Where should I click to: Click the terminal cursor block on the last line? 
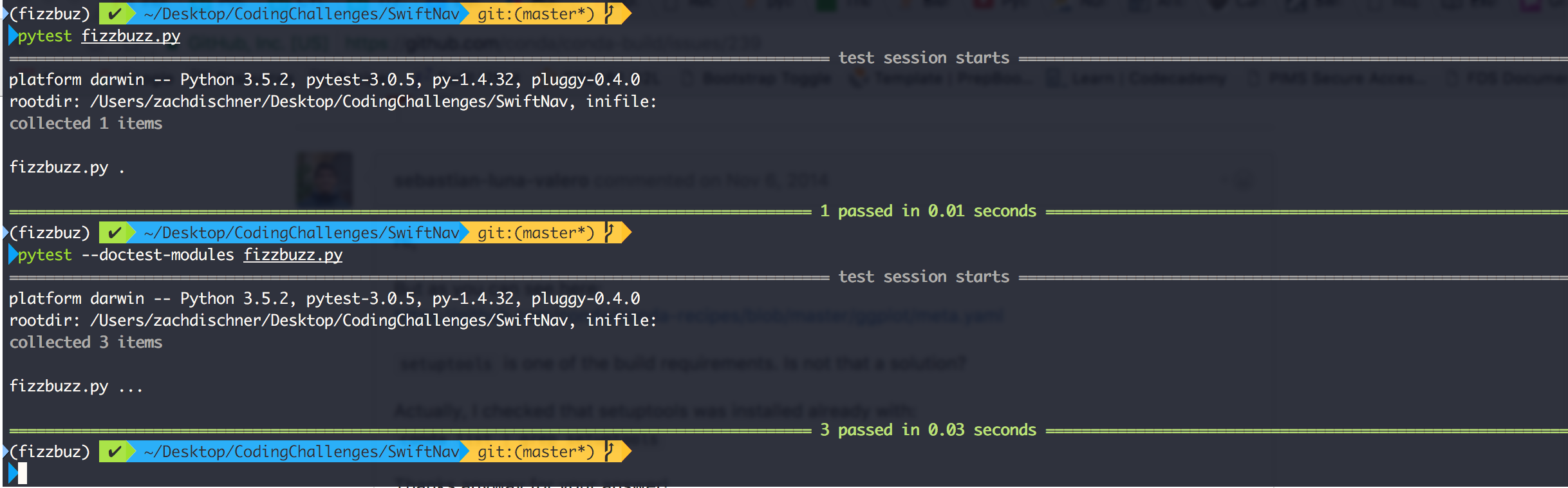point(23,473)
